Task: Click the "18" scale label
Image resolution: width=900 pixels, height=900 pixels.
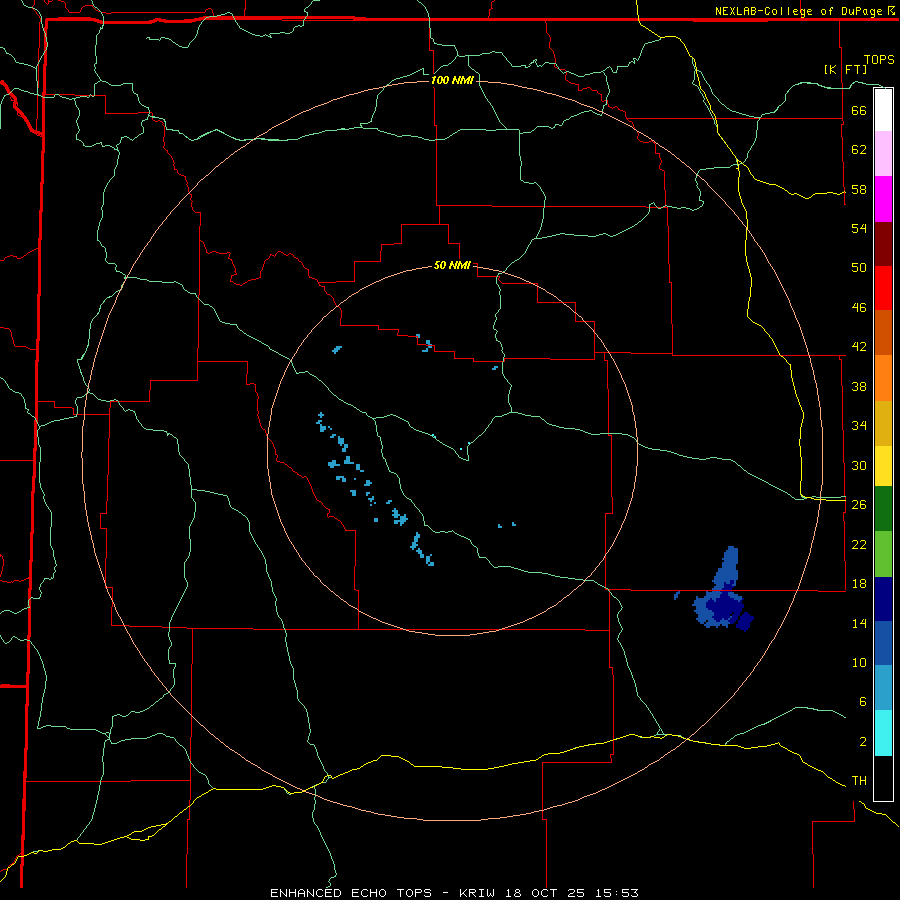Action: (x=859, y=584)
